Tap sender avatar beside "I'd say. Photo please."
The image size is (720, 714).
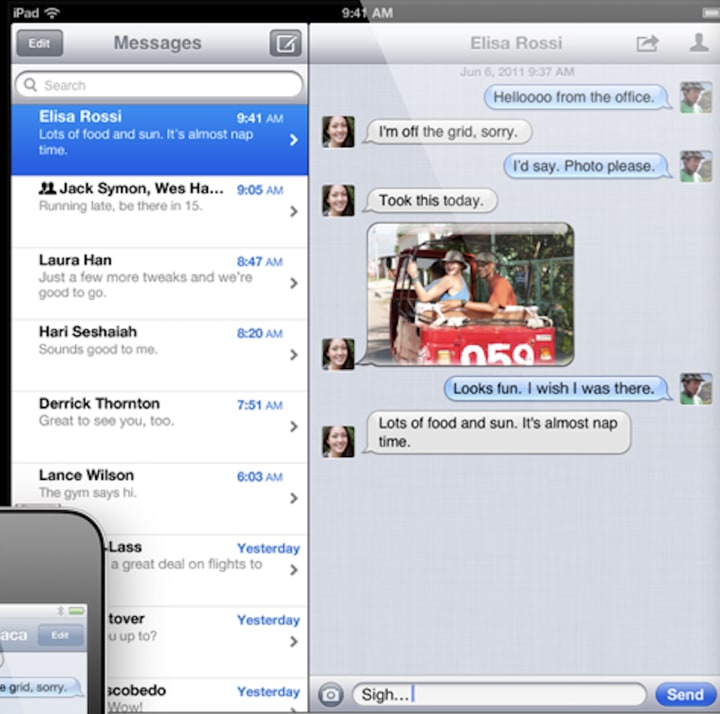(x=696, y=166)
